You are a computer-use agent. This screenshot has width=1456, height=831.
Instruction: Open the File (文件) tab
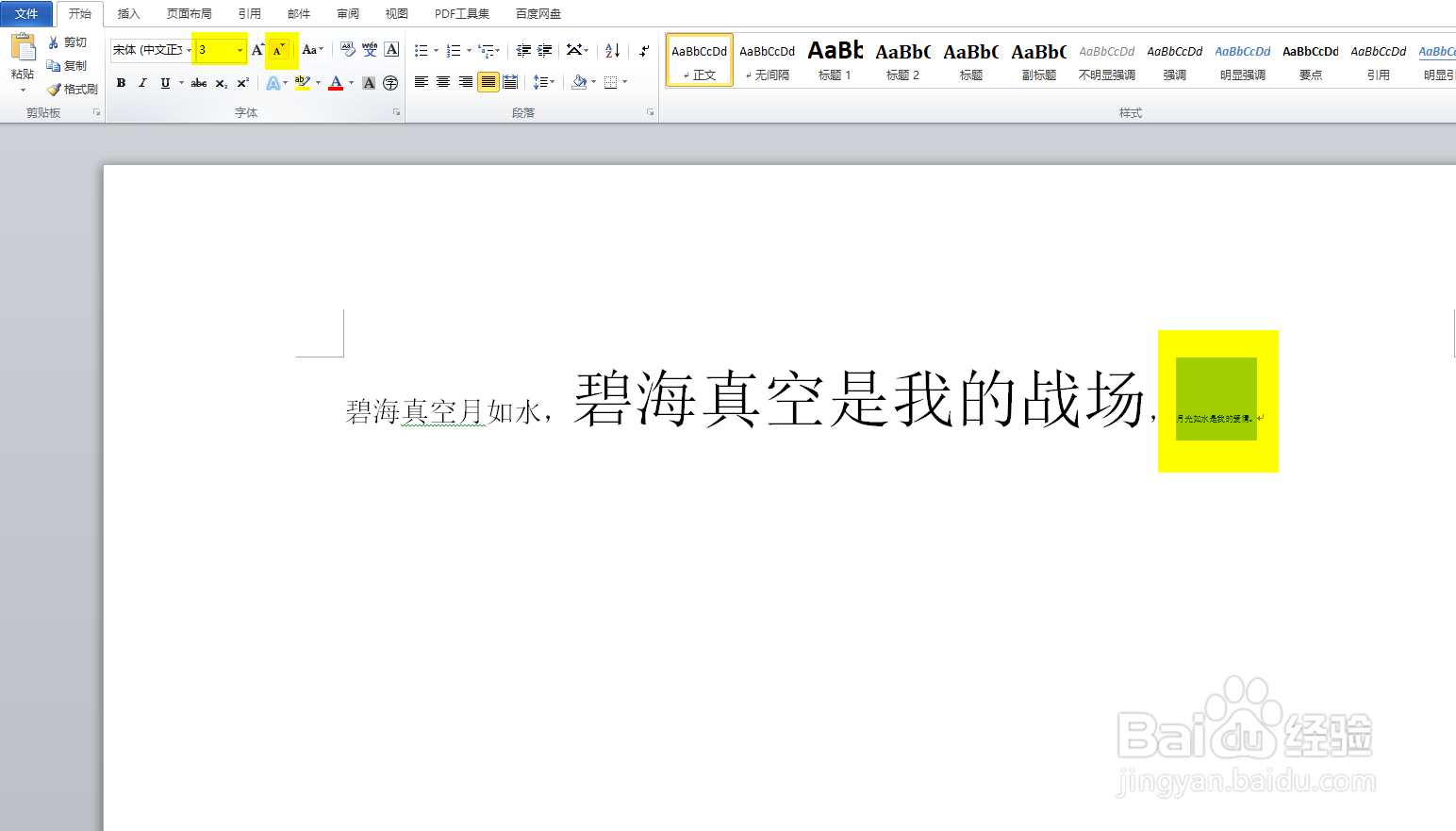pyautogui.click(x=26, y=13)
